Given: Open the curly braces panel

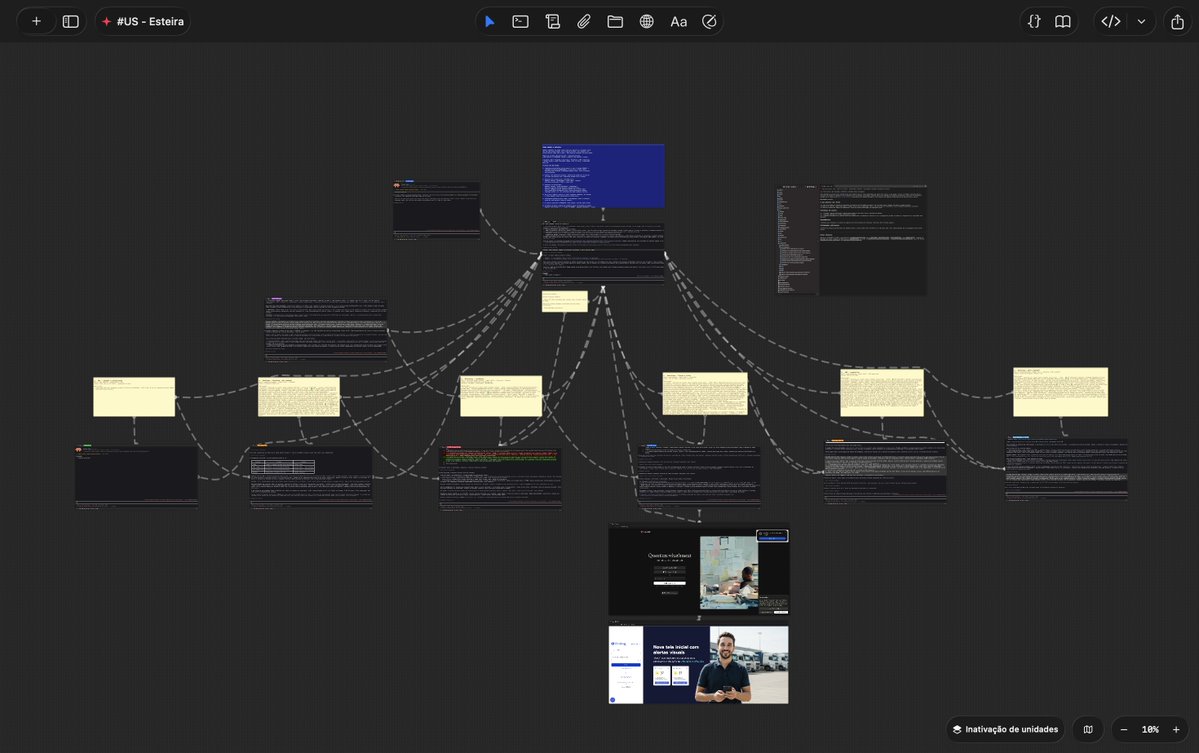Looking at the screenshot, I should pyautogui.click(x=1034, y=21).
